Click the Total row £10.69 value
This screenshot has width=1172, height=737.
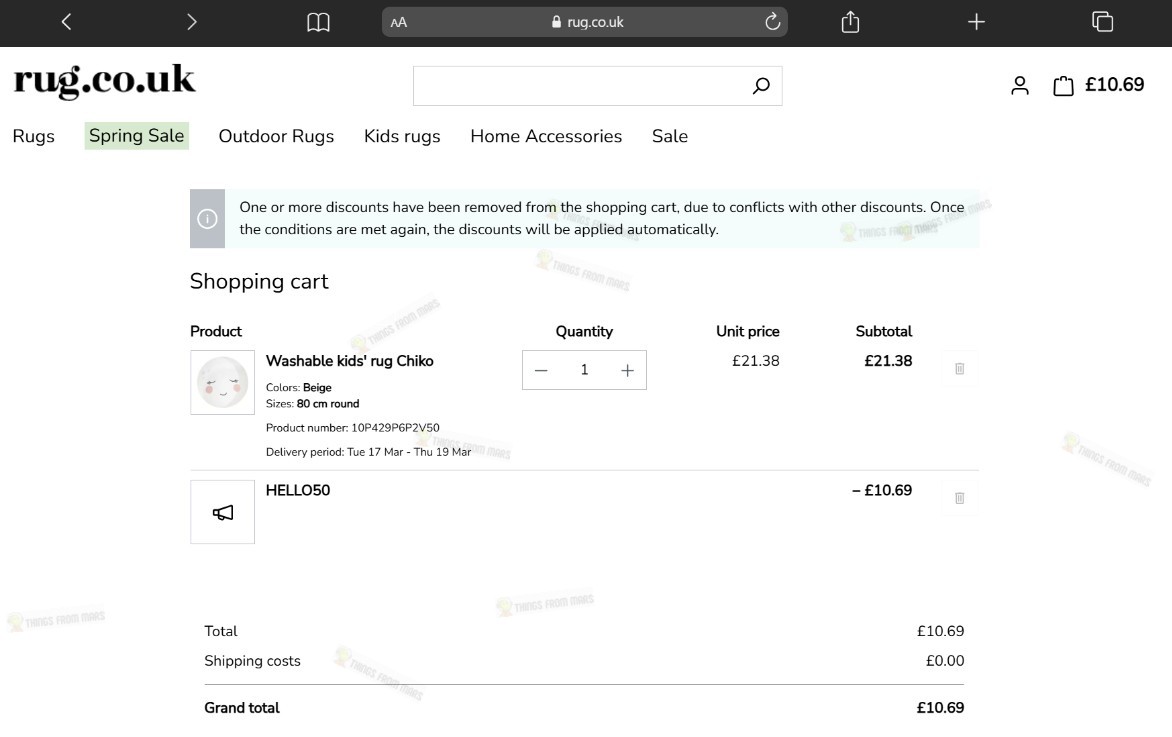(x=940, y=631)
